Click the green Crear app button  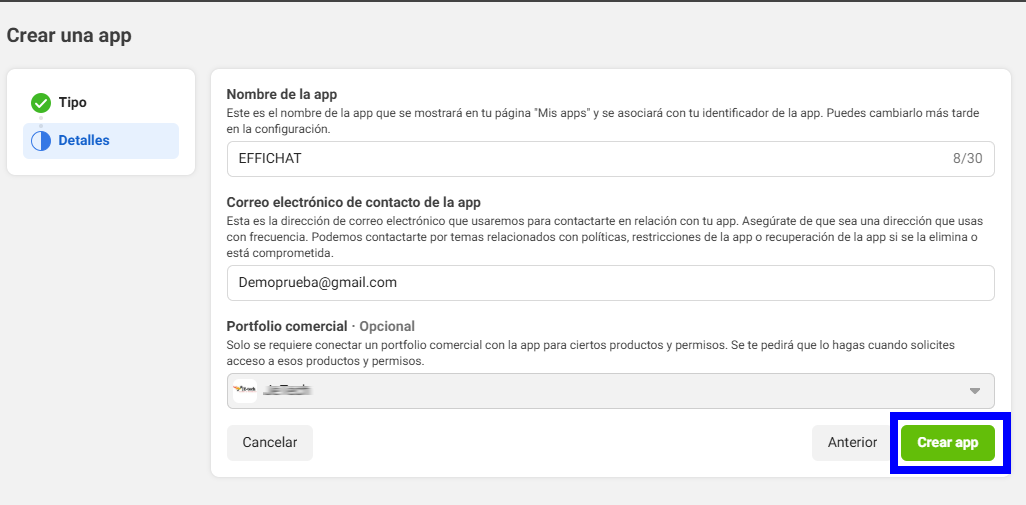click(x=947, y=443)
